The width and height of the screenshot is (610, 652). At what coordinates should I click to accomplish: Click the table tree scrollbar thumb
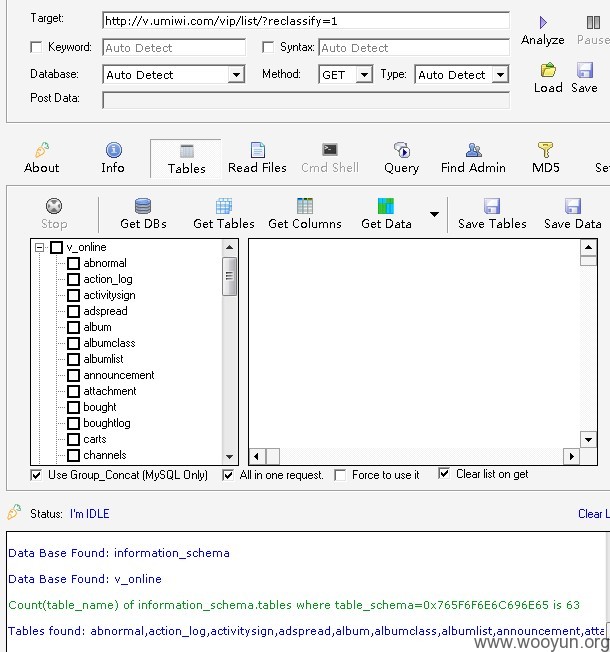[230, 277]
